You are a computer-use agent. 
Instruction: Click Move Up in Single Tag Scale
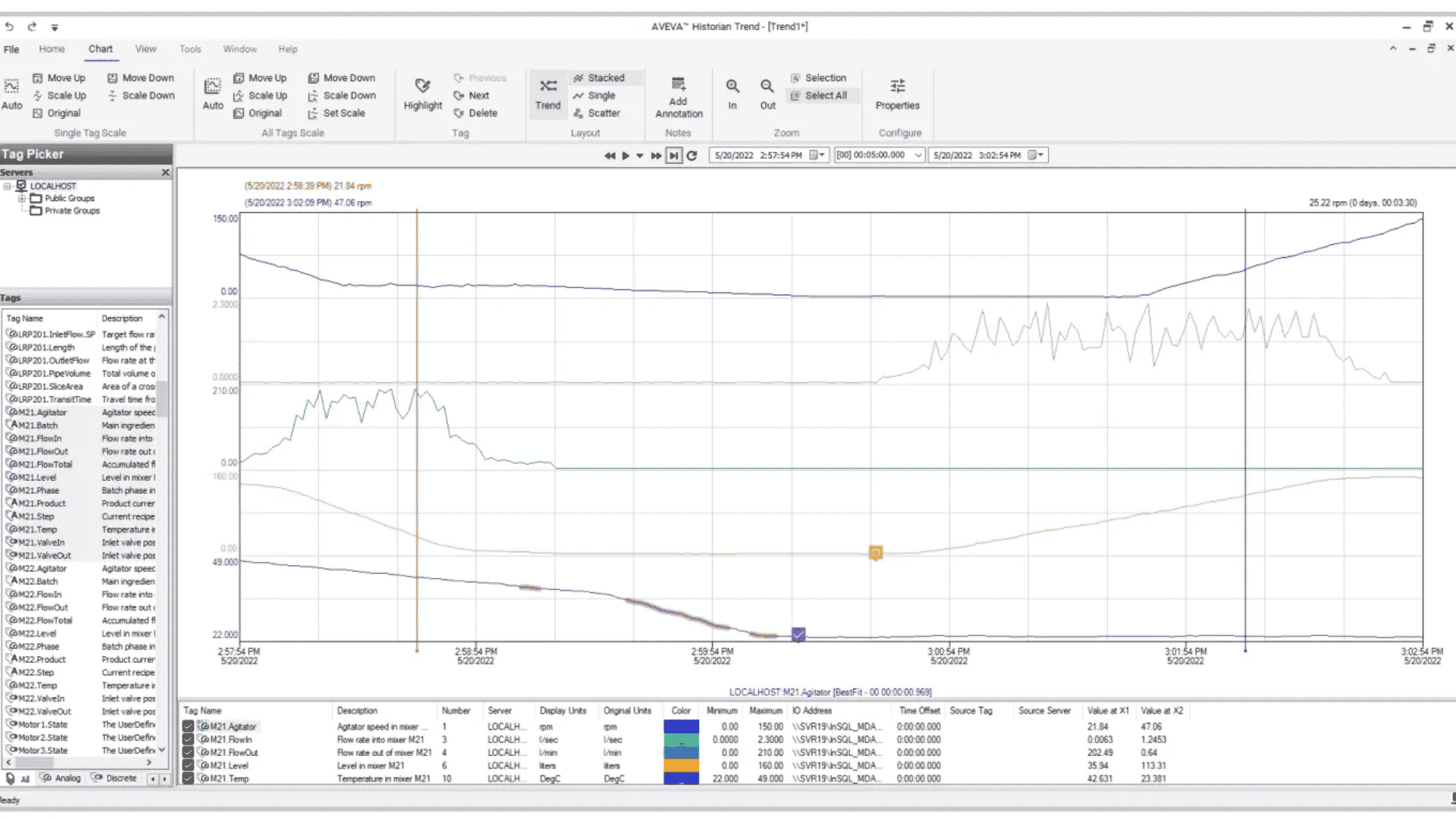click(x=59, y=77)
